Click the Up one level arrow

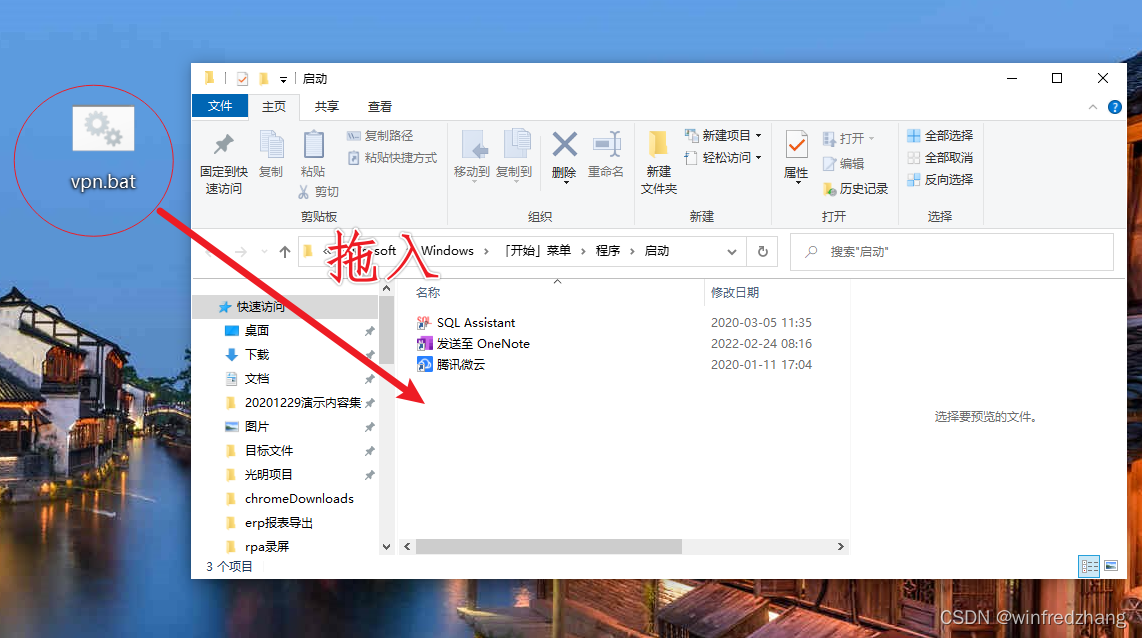[285, 252]
